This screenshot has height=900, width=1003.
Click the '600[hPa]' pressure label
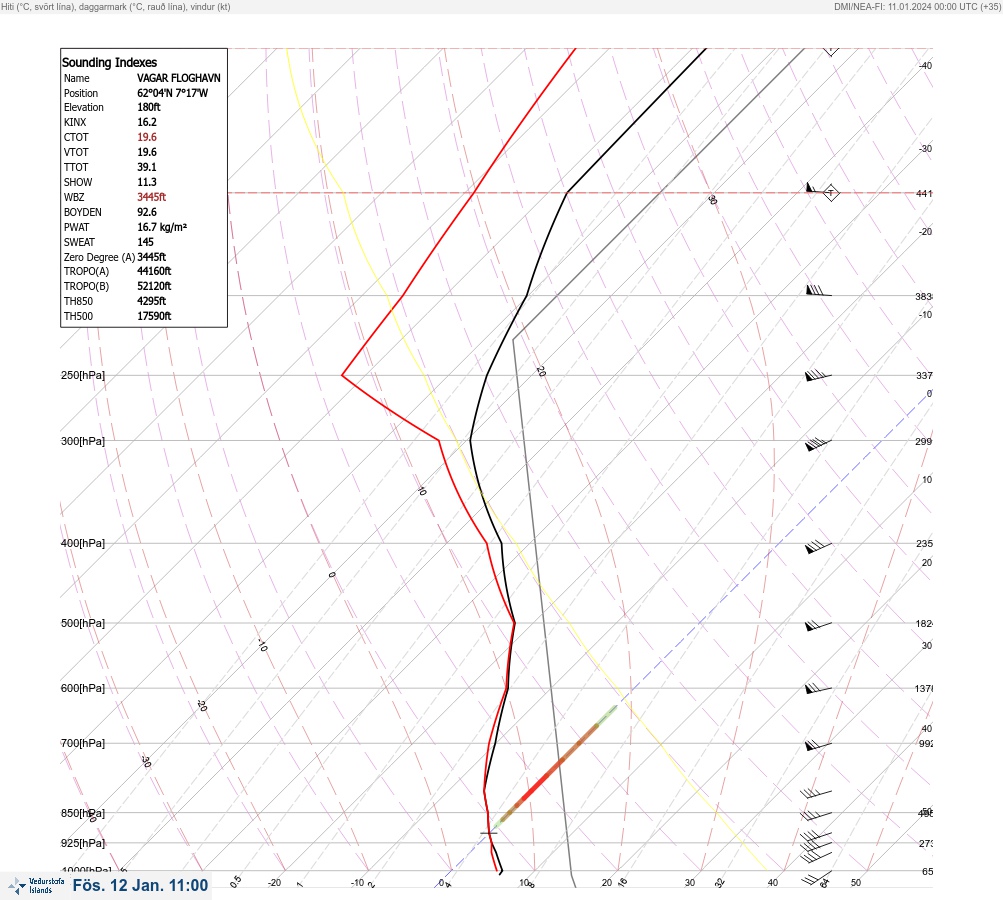coord(83,688)
